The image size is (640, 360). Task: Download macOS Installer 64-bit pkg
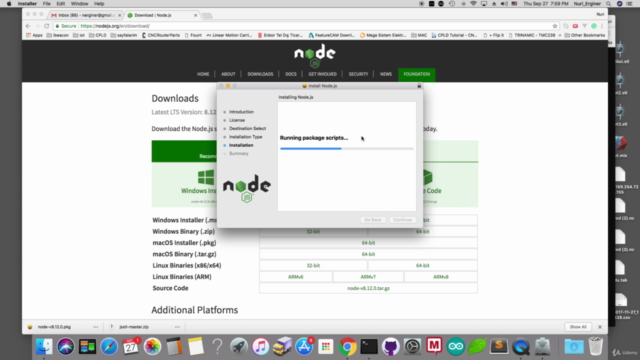point(368,243)
